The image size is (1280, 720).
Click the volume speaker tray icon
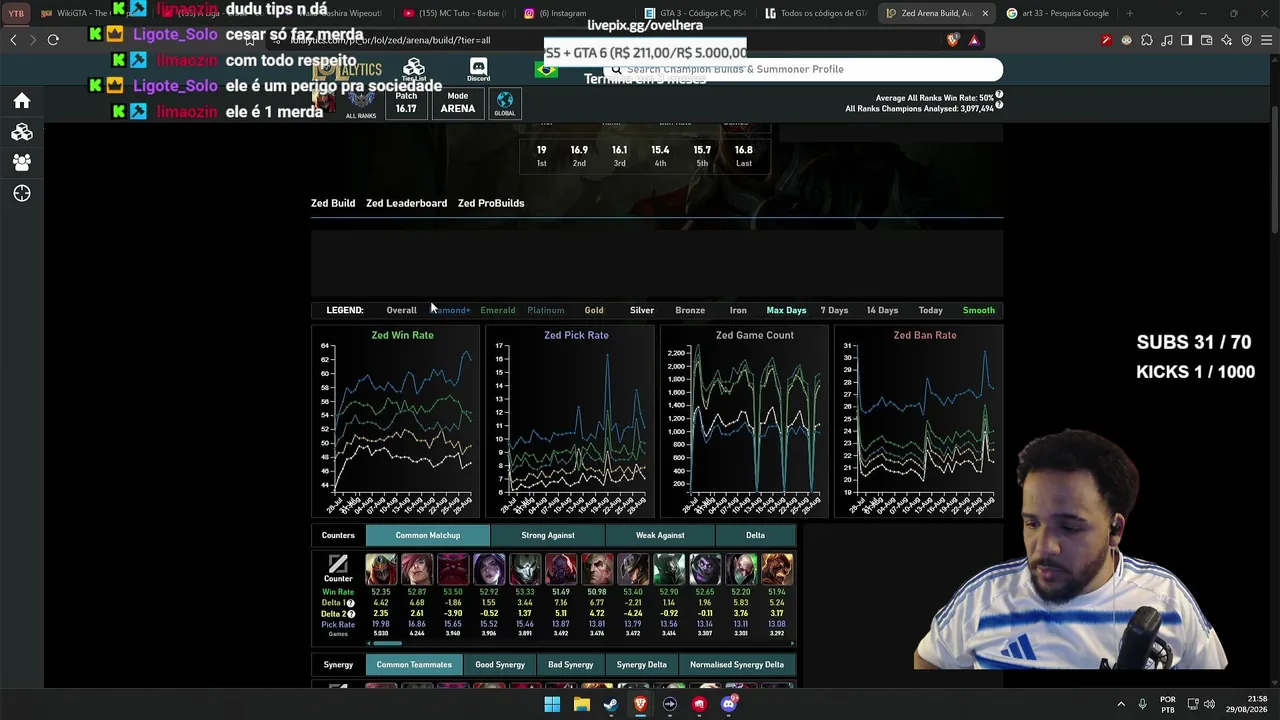pos(1209,704)
